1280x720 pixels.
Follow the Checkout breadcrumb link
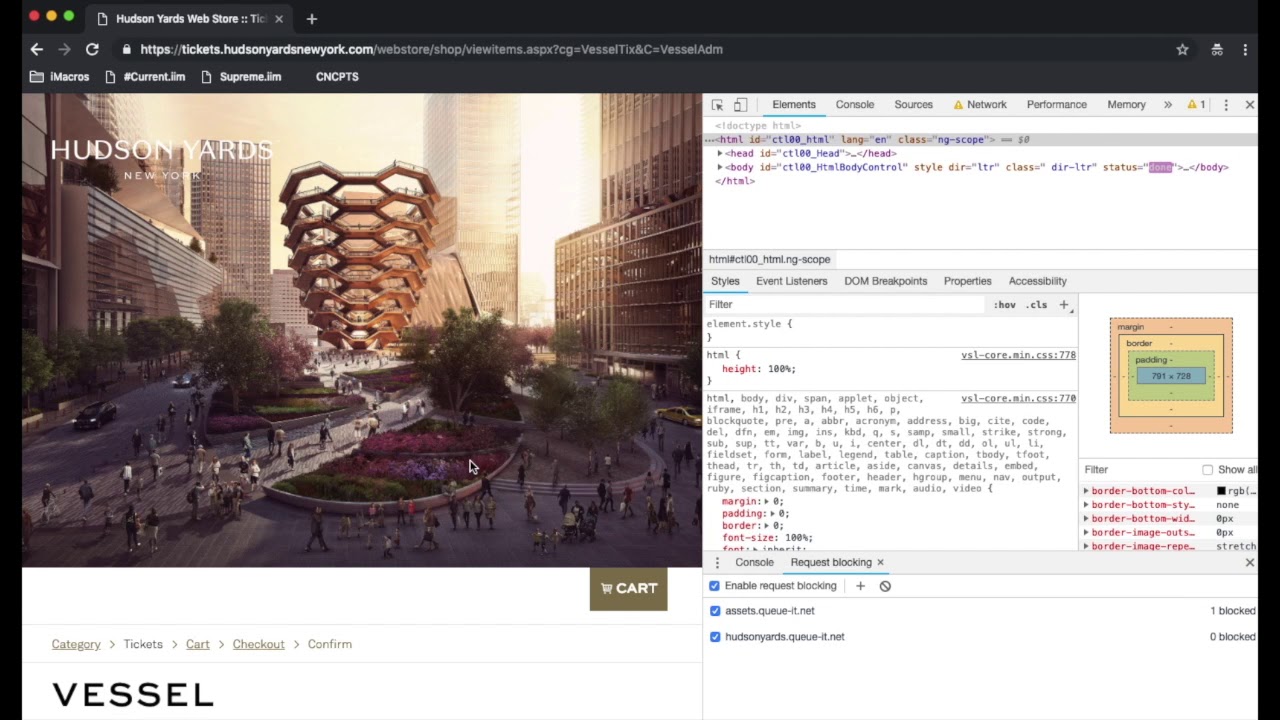tap(259, 645)
